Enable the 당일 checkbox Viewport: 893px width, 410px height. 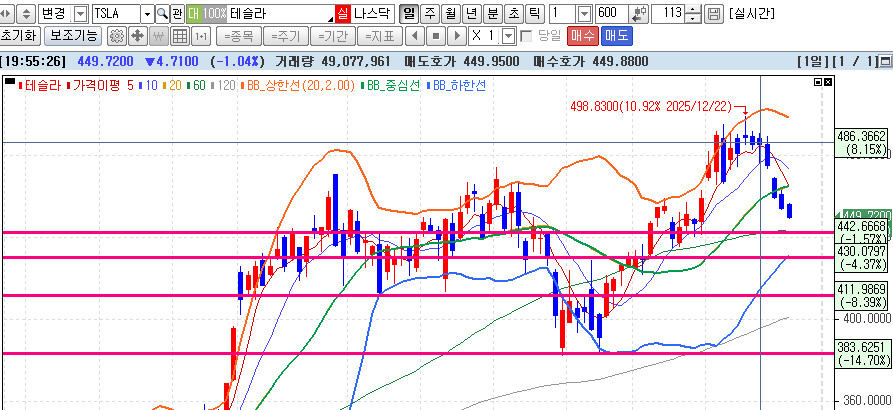pos(526,36)
